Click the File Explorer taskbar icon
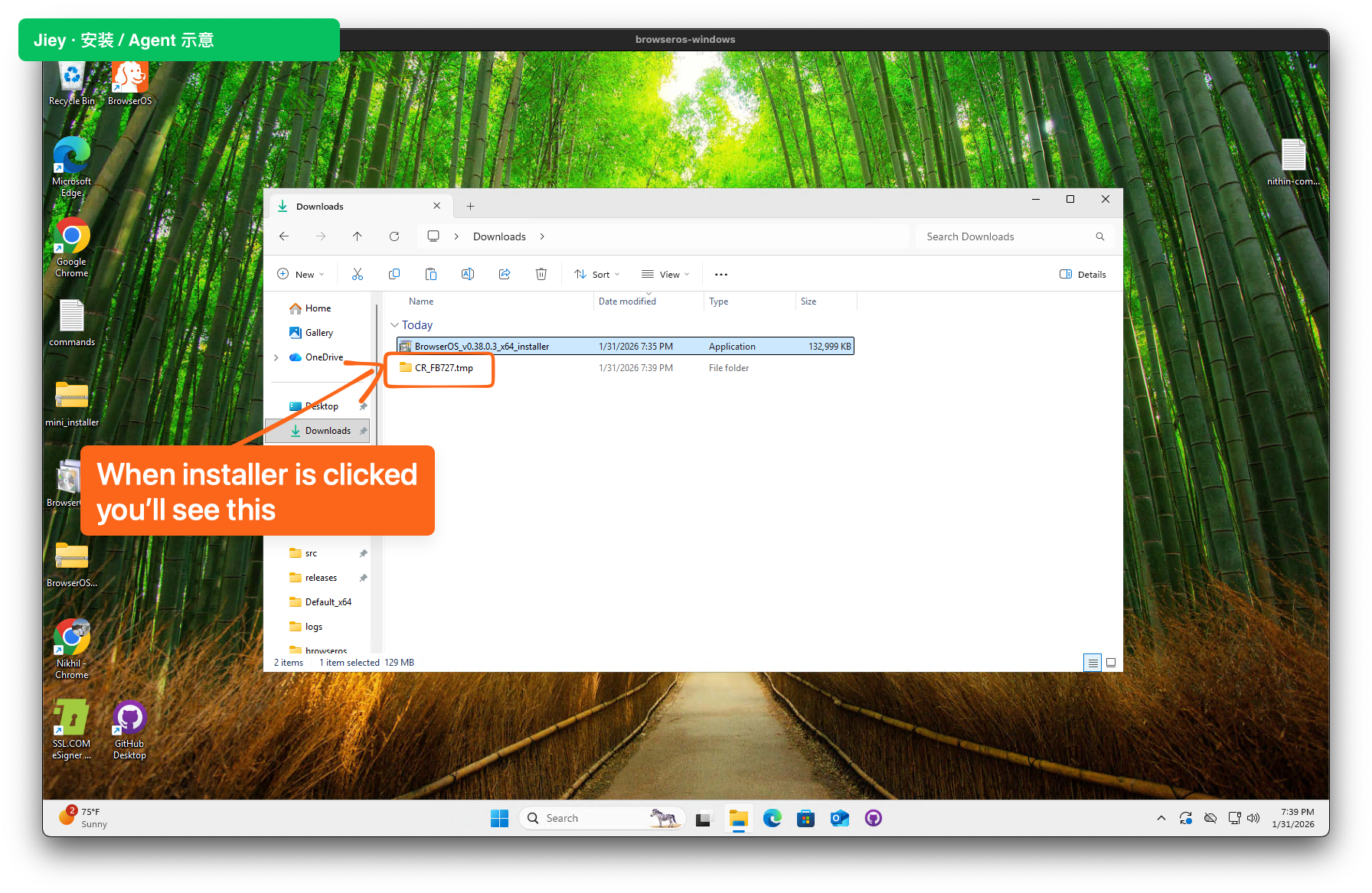The width and height of the screenshot is (1372, 893). tap(738, 818)
